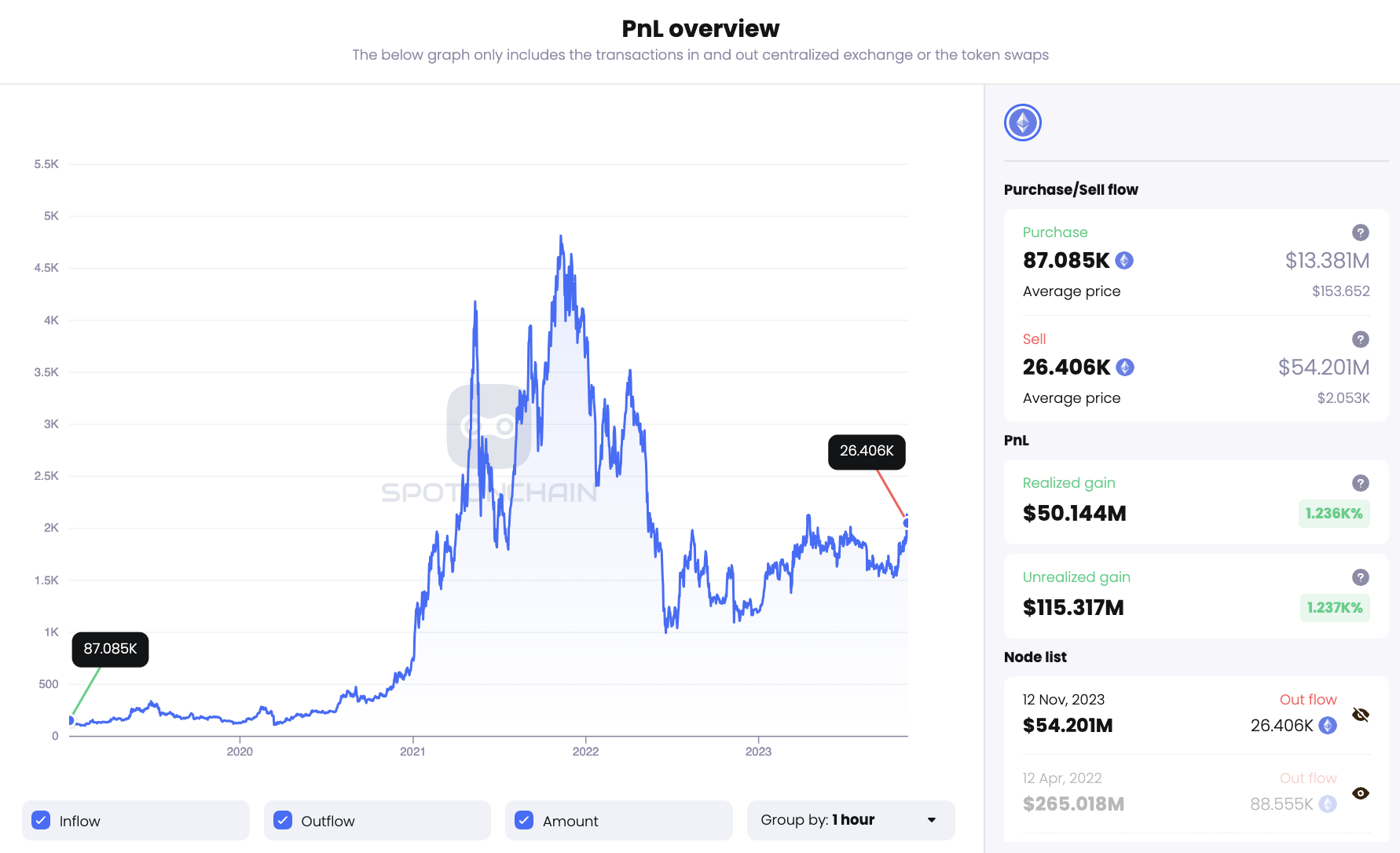Uncheck the Outflow option
The width and height of the screenshot is (1400, 853).
[281, 820]
